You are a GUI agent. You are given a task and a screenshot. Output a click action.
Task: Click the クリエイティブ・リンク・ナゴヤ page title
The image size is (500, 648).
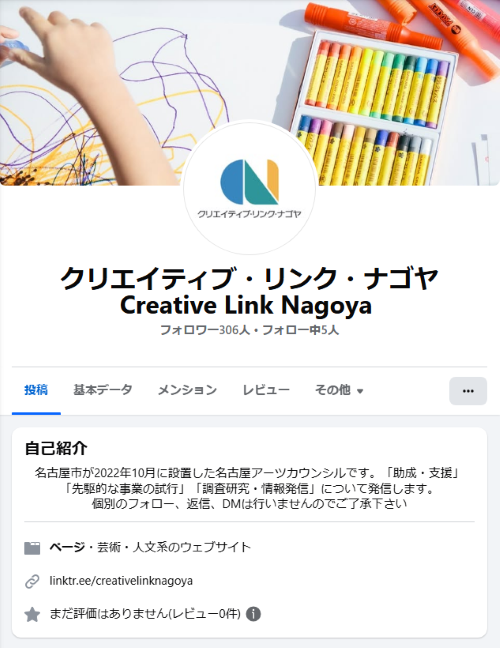point(249,278)
